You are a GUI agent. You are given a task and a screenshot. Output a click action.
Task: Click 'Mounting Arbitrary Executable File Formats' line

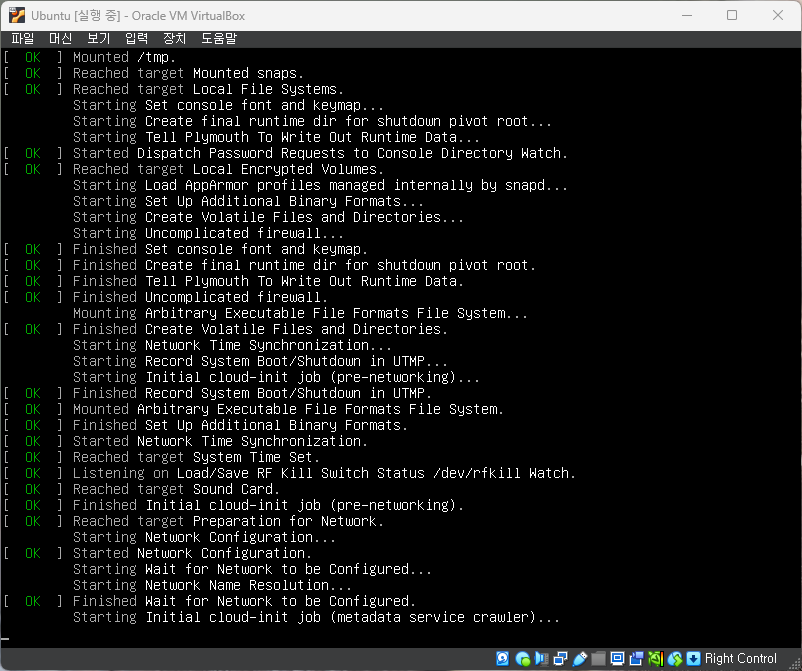point(300,313)
